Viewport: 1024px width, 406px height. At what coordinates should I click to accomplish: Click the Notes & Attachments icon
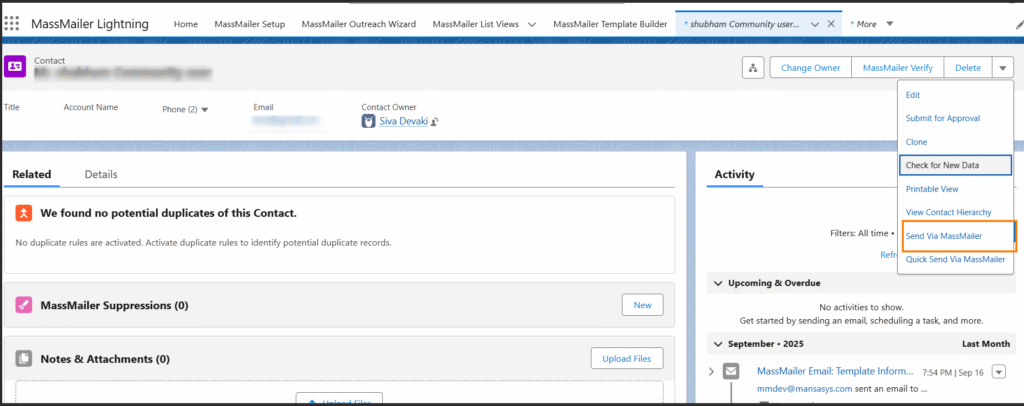[x=24, y=358]
